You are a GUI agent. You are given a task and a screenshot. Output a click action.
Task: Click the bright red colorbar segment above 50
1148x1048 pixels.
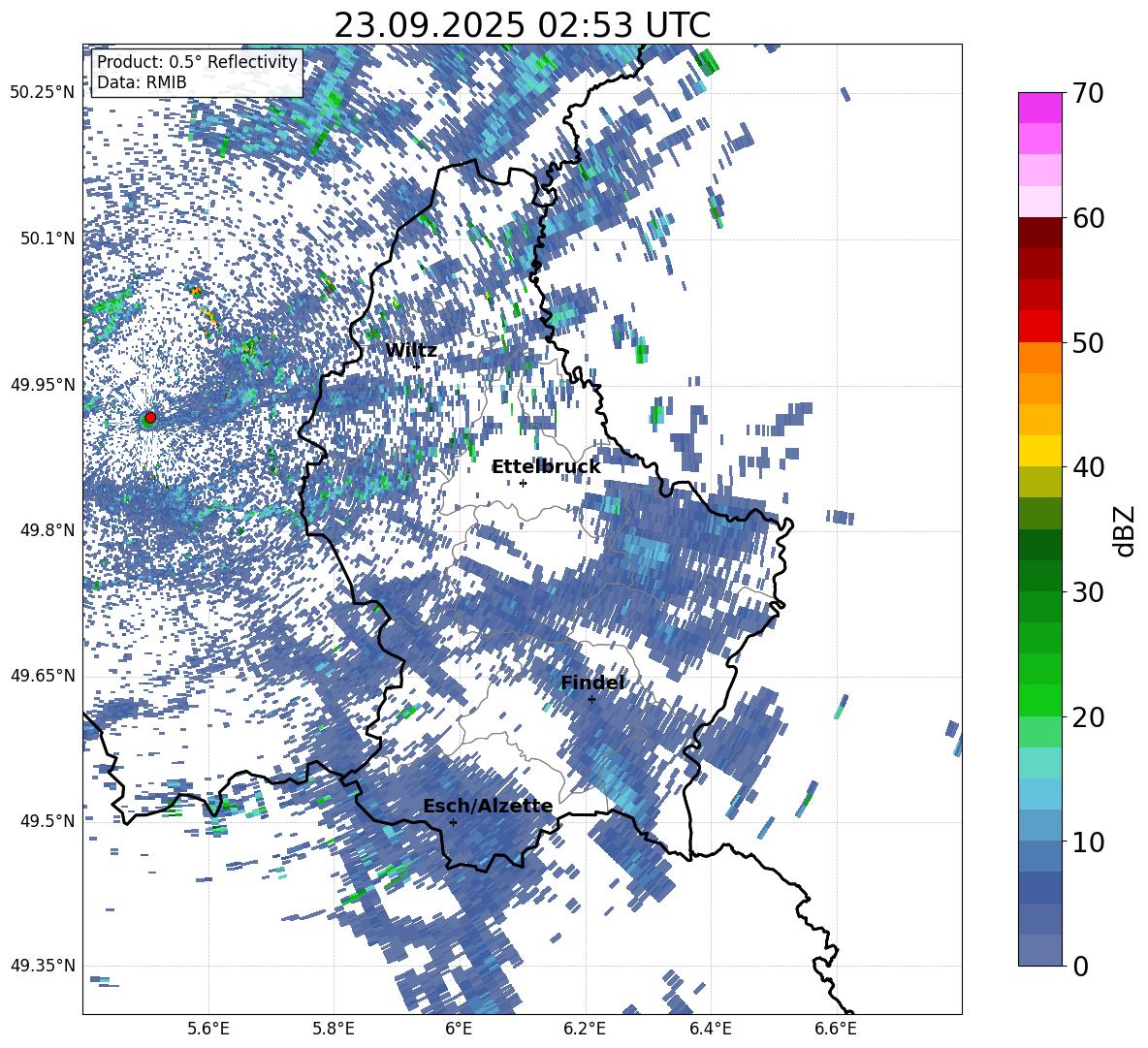coord(1039,327)
